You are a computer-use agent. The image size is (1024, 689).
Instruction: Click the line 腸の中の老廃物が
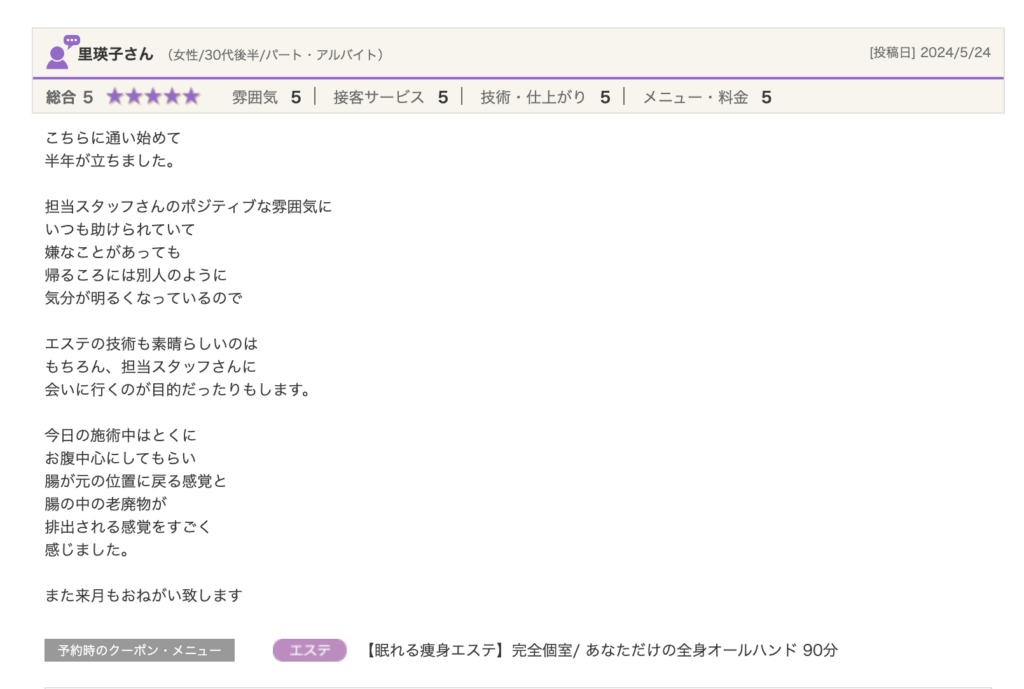pyautogui.click(x=106, y=504)
